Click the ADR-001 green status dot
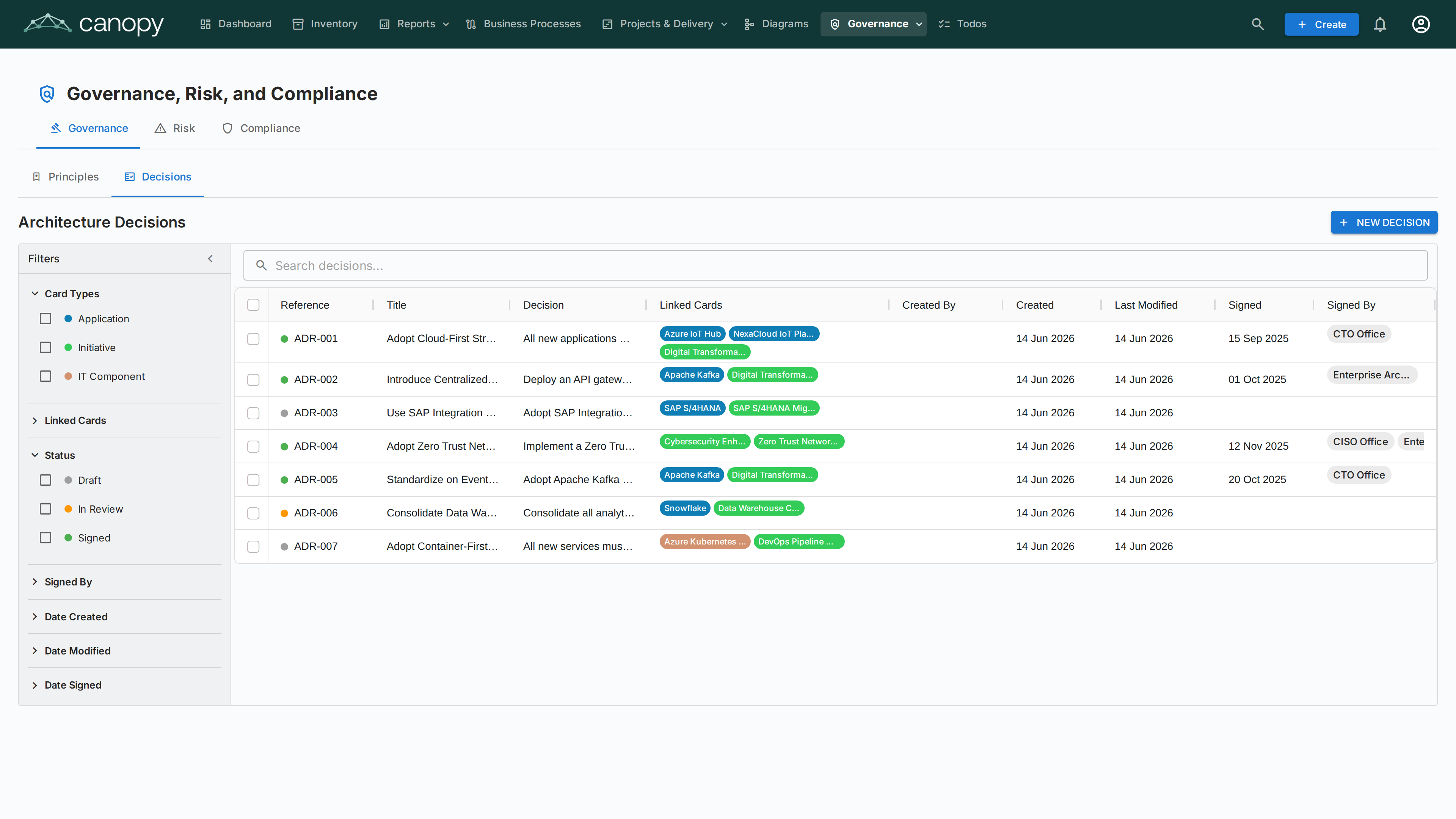This screenshot has width=1456, height=819. coord(284,339)
